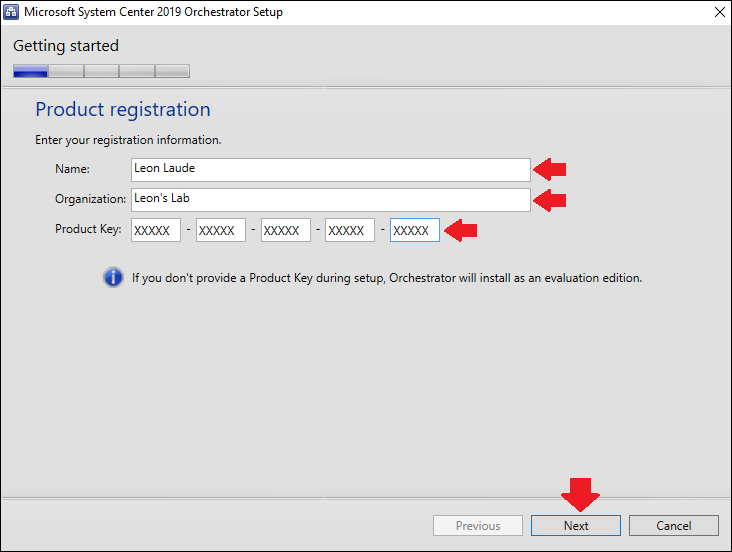732x552 pixels.
Task: Click the Product registration heading
Action: pos(123,110)
